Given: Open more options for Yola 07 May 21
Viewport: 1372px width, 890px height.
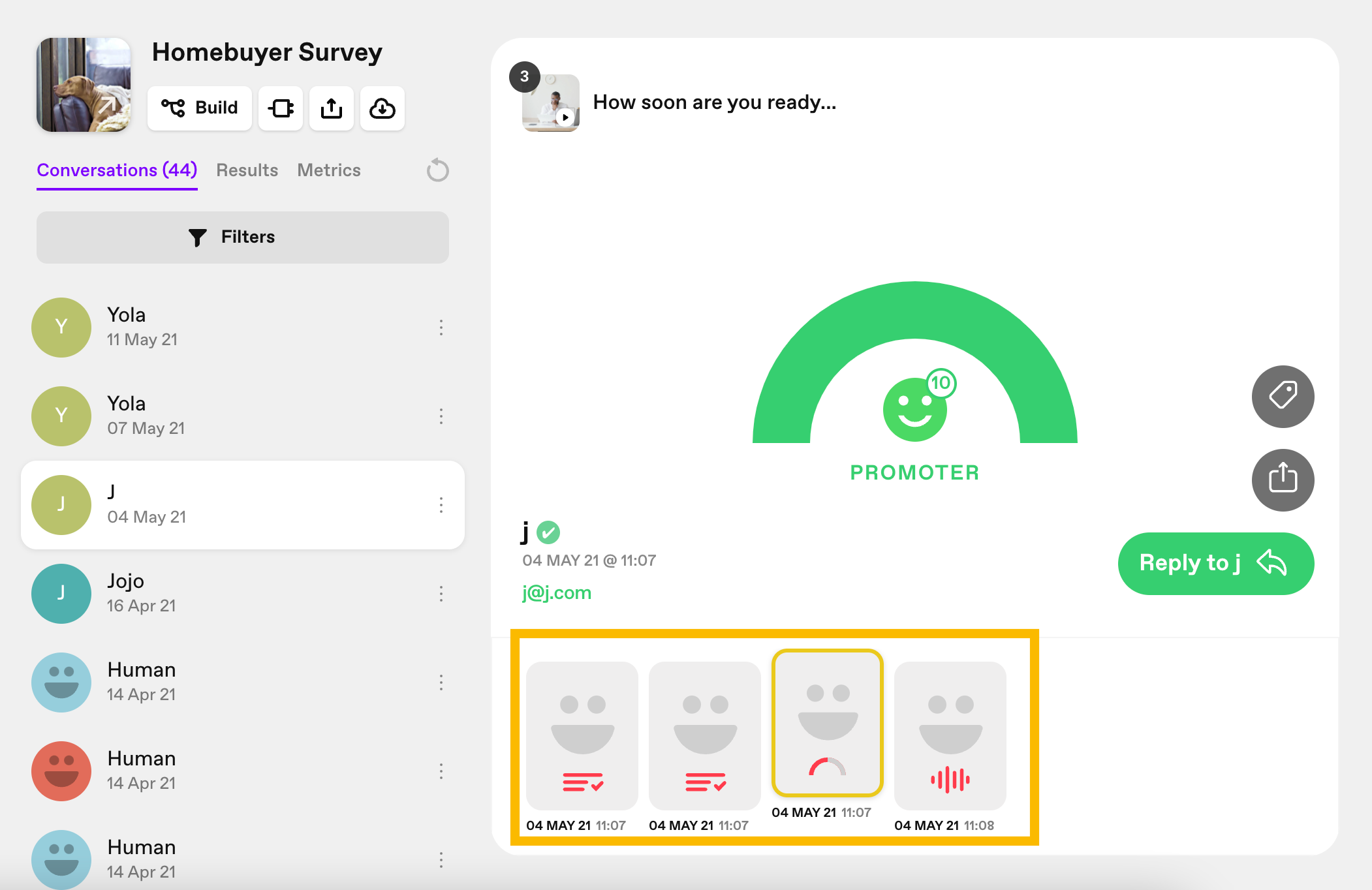Looking at the screenshot, I should click(441, 416).
